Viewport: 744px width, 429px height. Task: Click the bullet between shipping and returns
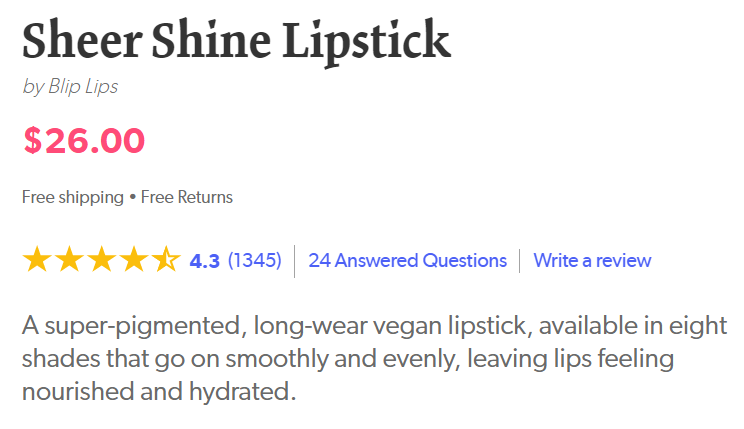pyautogui.click(x=132, y=197)
